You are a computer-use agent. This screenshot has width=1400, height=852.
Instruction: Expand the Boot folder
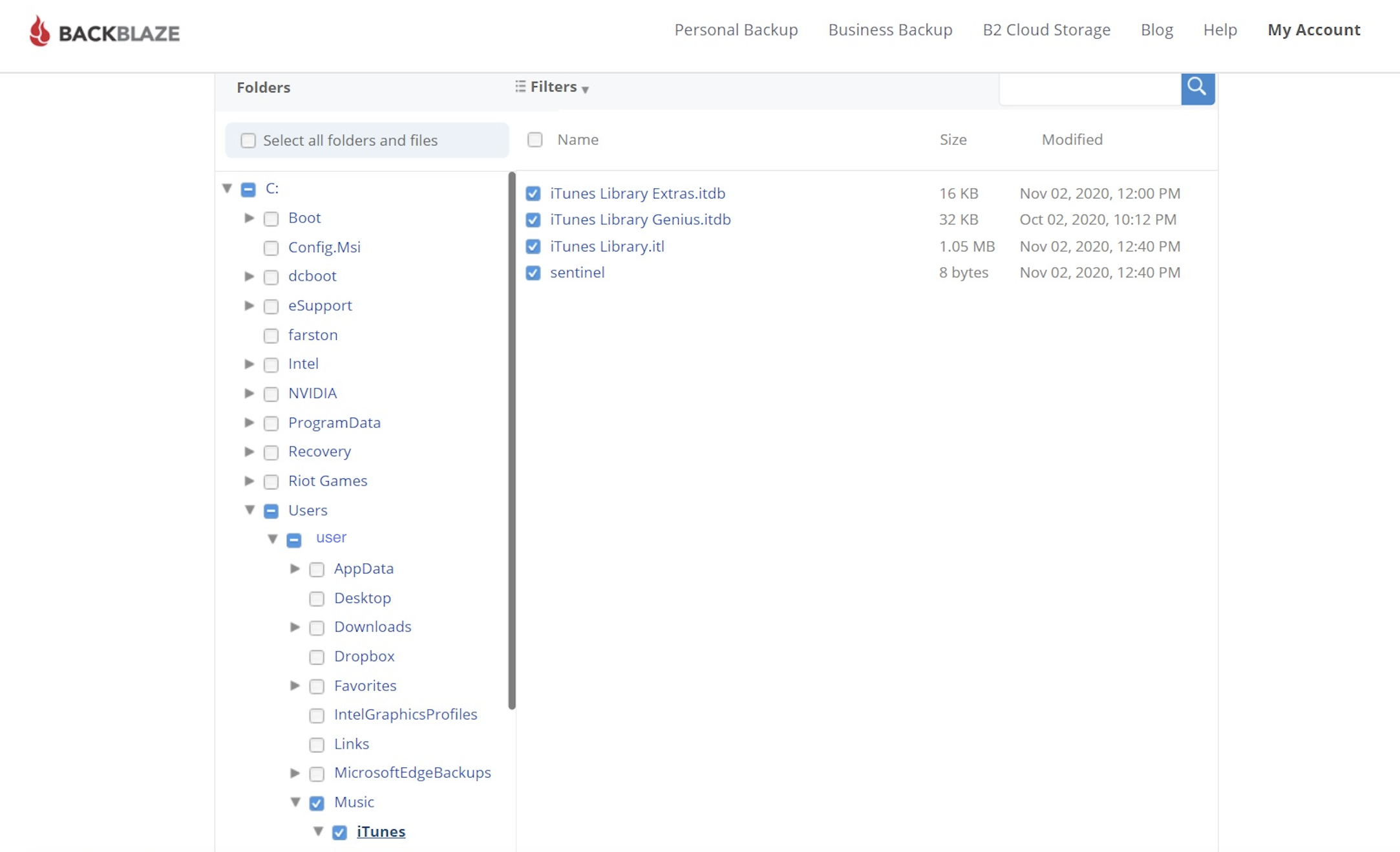click(x=249, y=218)
